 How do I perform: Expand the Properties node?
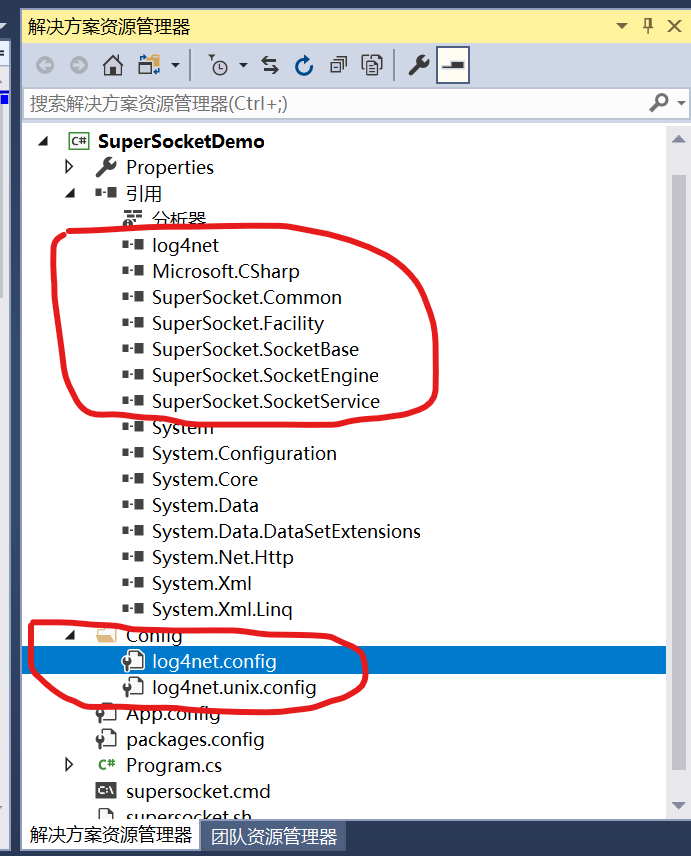68,167
